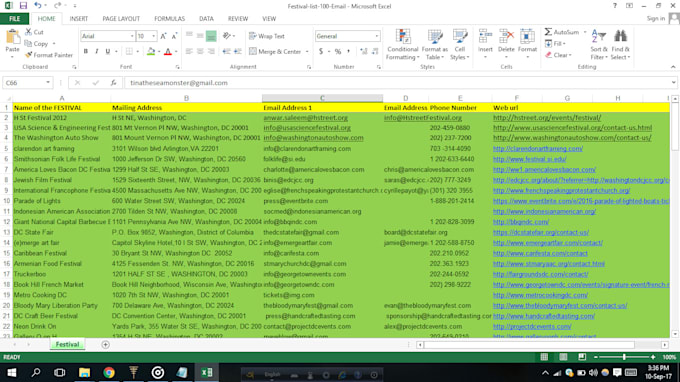680x382 pixels.
Task: Open the font color dropdown arrow
Action: 176,52
